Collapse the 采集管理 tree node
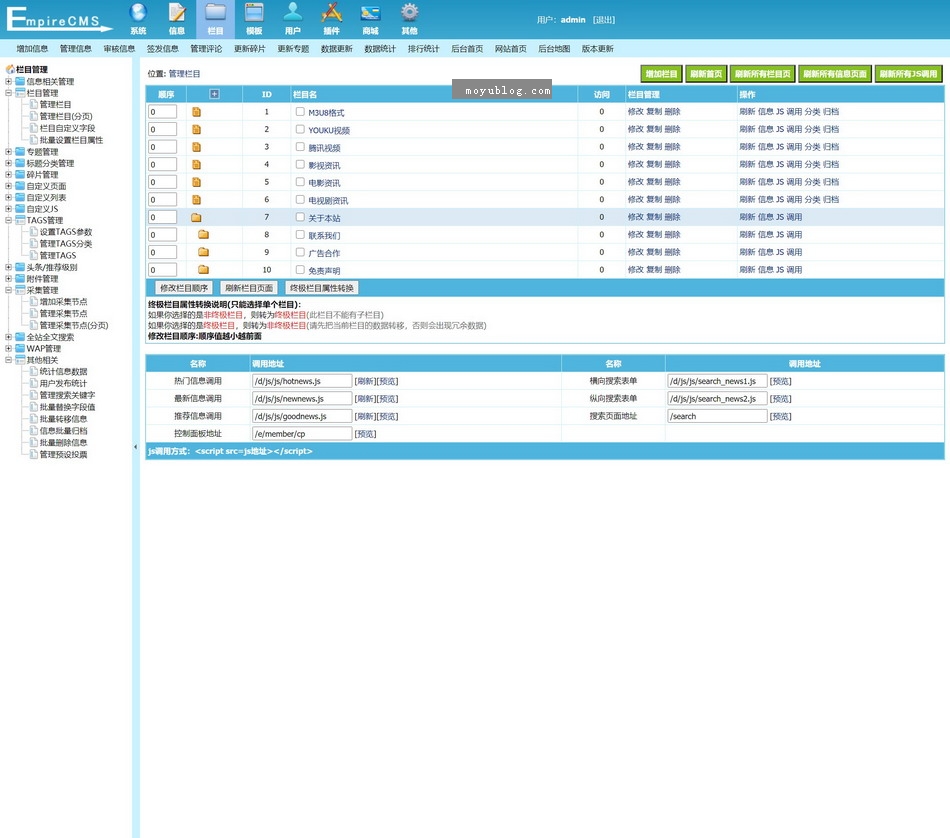The height and width of the screenshot is (838, 950). point(8,290)
